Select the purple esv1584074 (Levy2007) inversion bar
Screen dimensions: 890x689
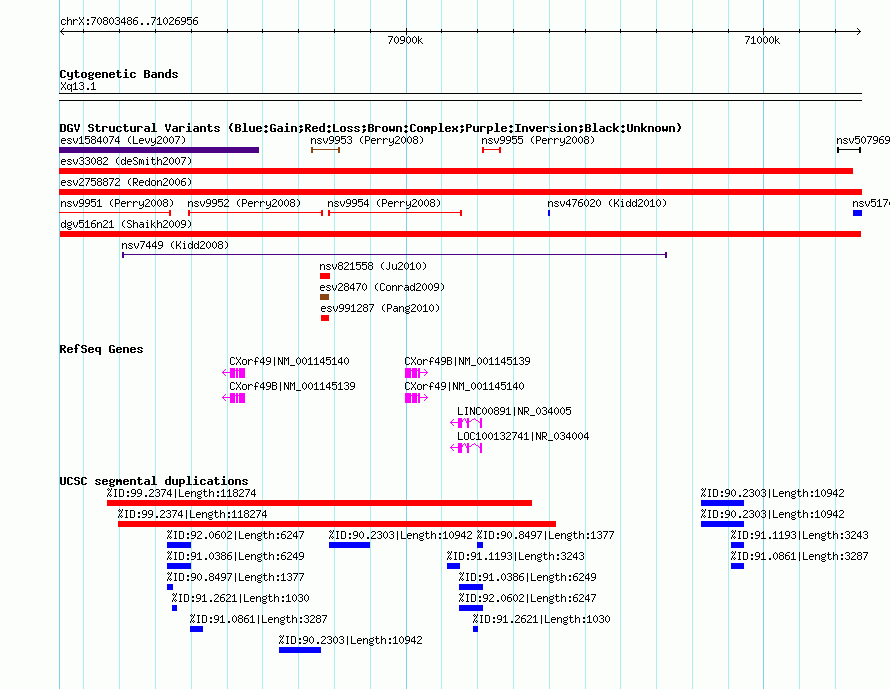pos(159,150)
